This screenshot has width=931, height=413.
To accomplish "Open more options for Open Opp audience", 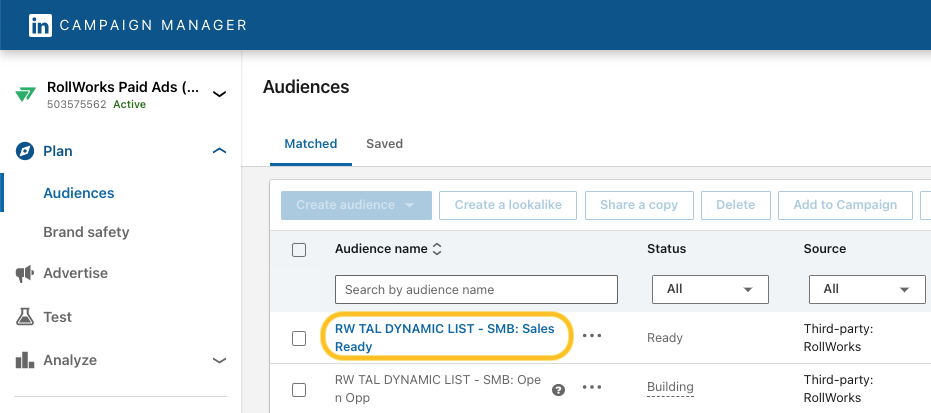I will (x=592, y=387).
